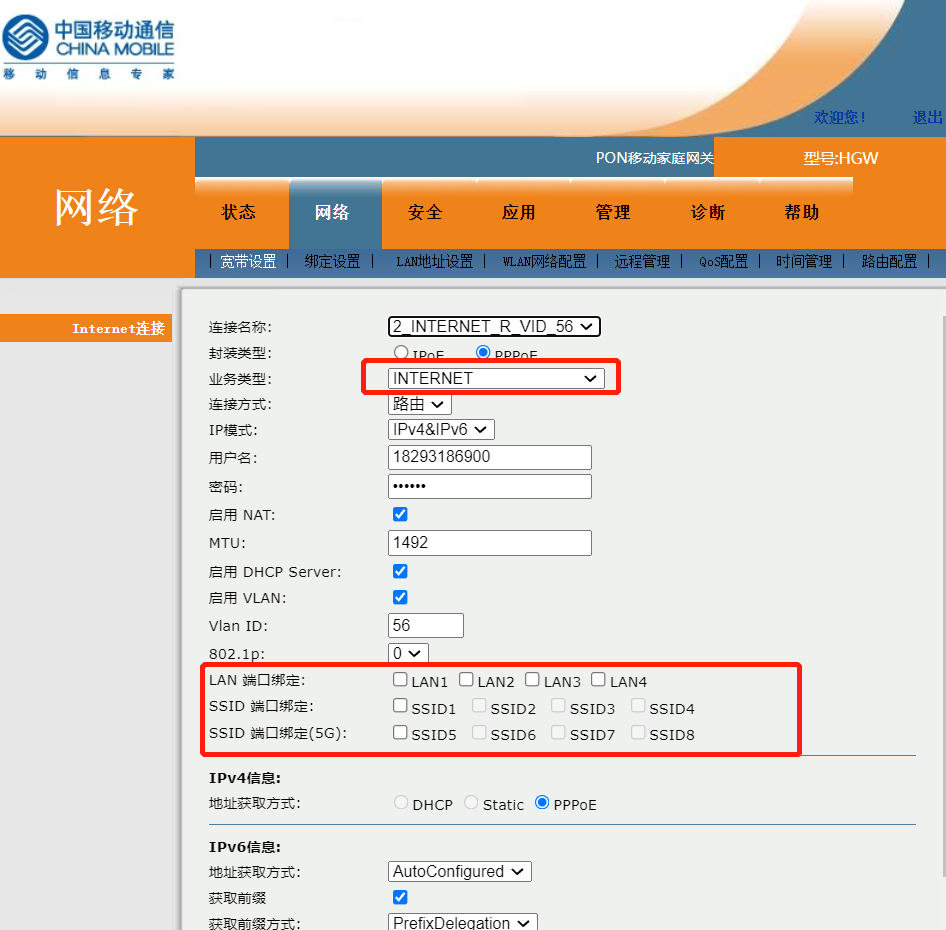Open WLAN网络配置 page

pos(544,261)
